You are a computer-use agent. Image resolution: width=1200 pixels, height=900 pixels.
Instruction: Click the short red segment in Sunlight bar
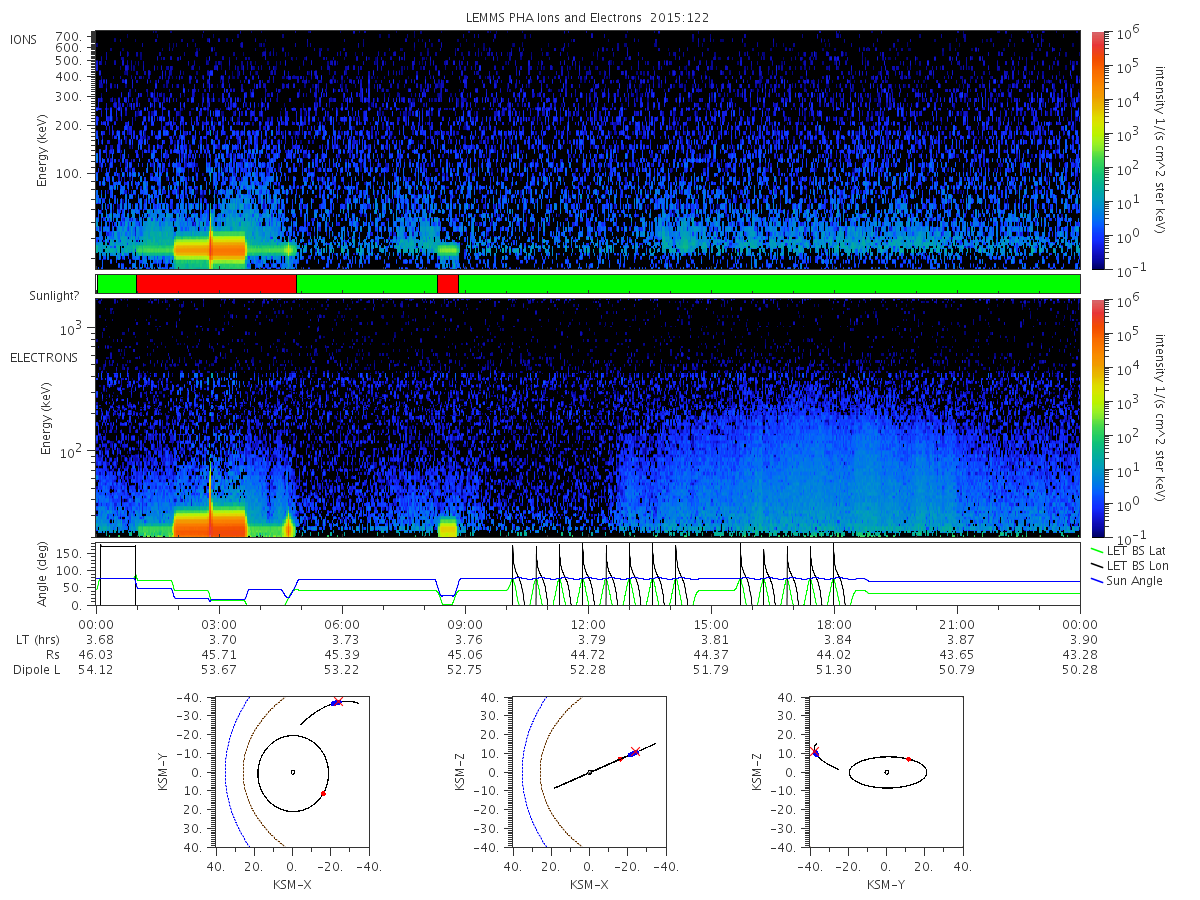(x=448, y=284)
